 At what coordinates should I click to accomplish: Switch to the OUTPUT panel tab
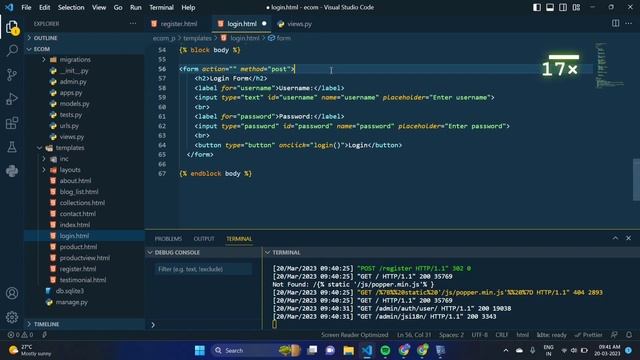(204, 238)
